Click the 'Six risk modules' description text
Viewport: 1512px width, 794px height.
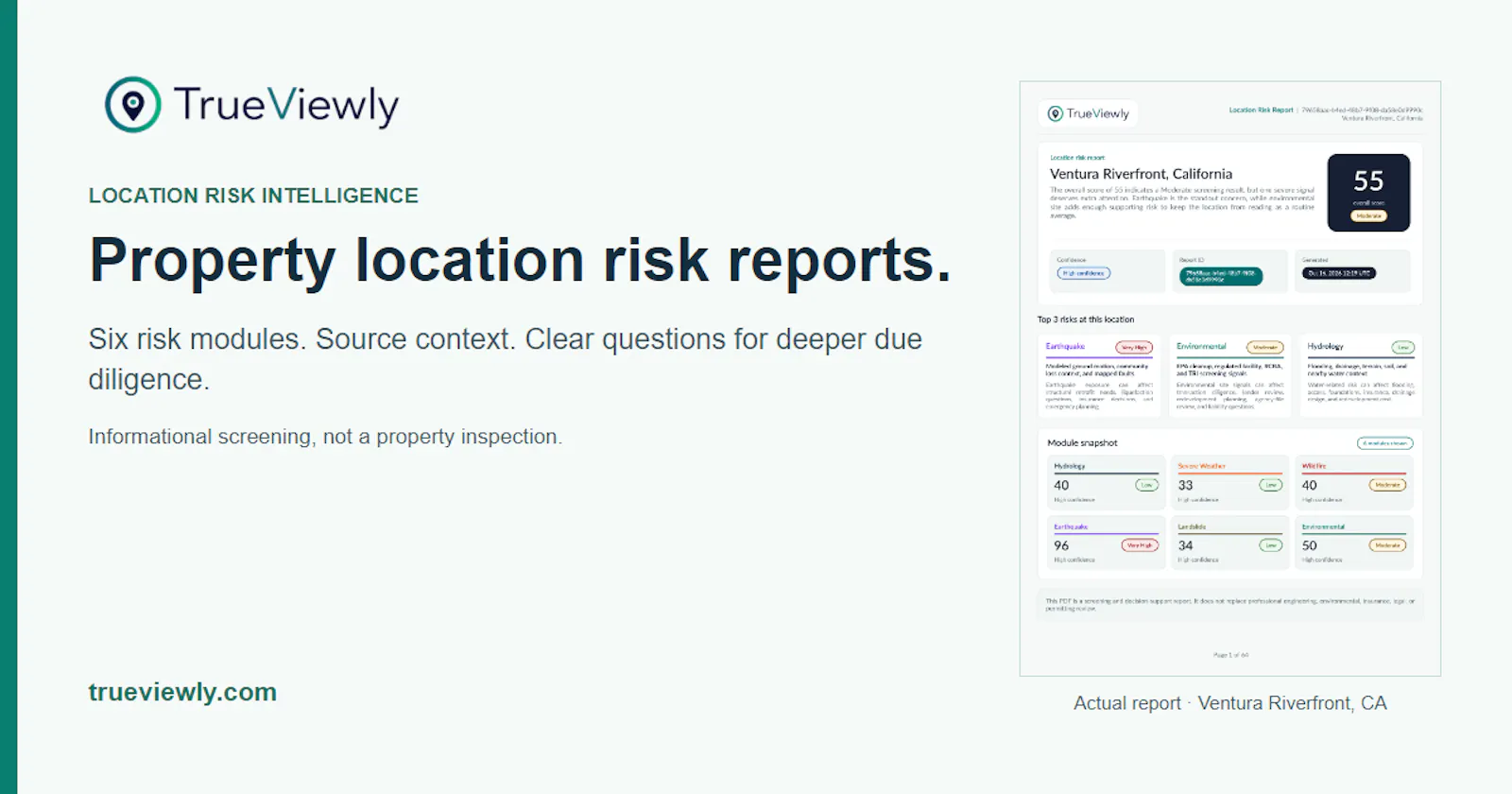pyautogui.click(x=506, y=359)
